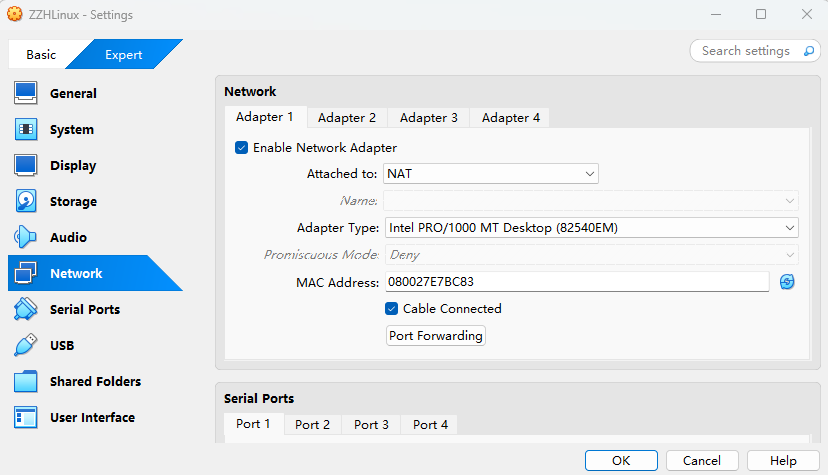Switch to the Basic settings mode

[x=41, y=55]
